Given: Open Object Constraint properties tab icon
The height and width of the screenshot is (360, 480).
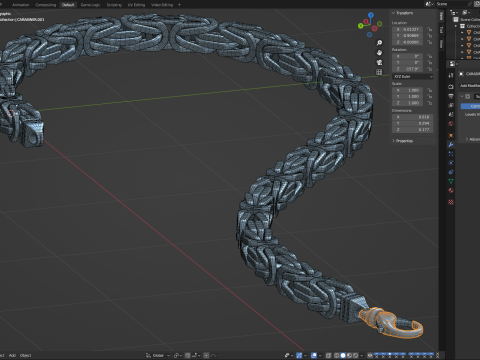Looking at the screenshot, I should (x=451, y=172).
